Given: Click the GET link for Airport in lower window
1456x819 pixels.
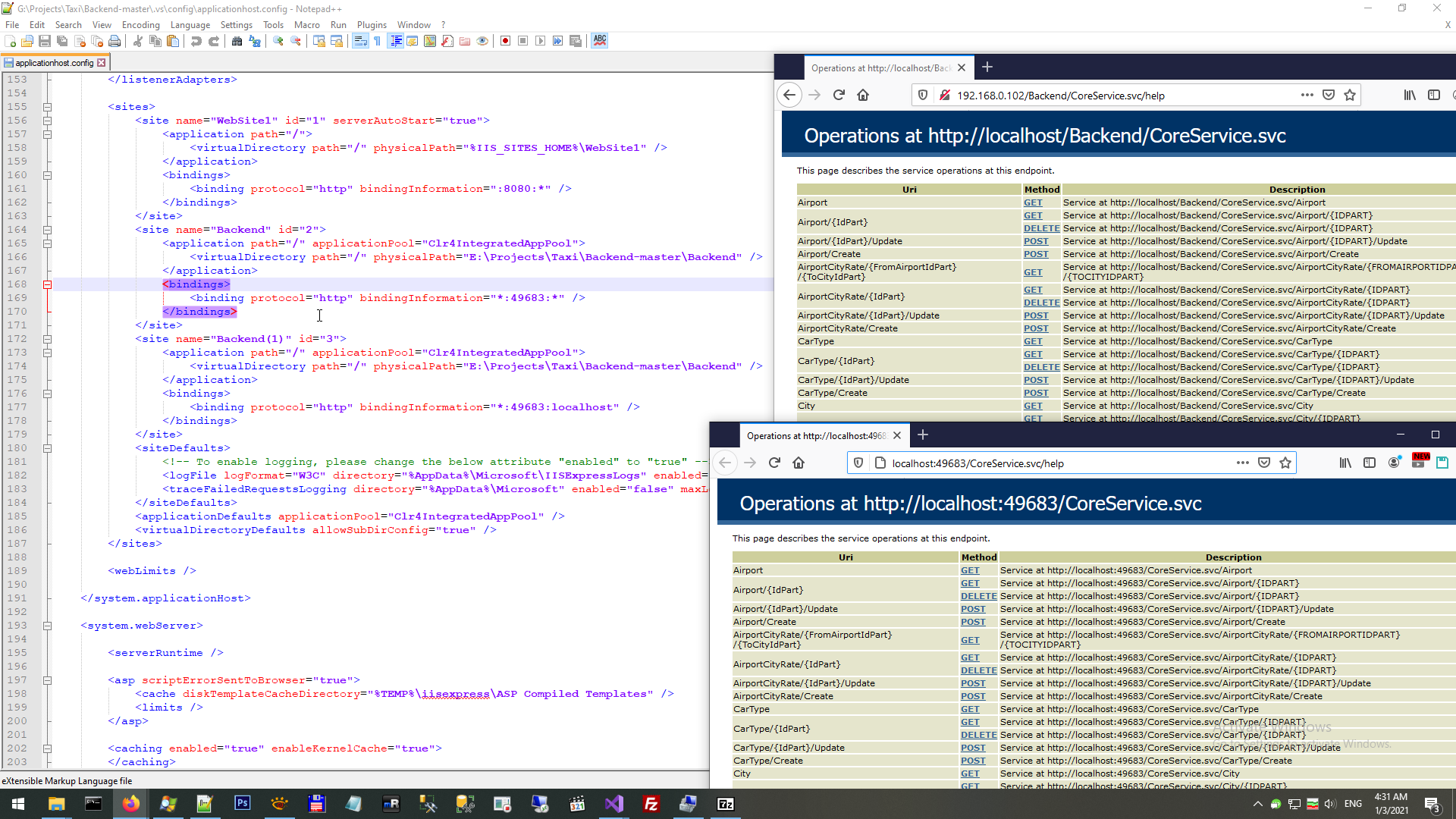Looking at the screenshot, I should (970, 570).
